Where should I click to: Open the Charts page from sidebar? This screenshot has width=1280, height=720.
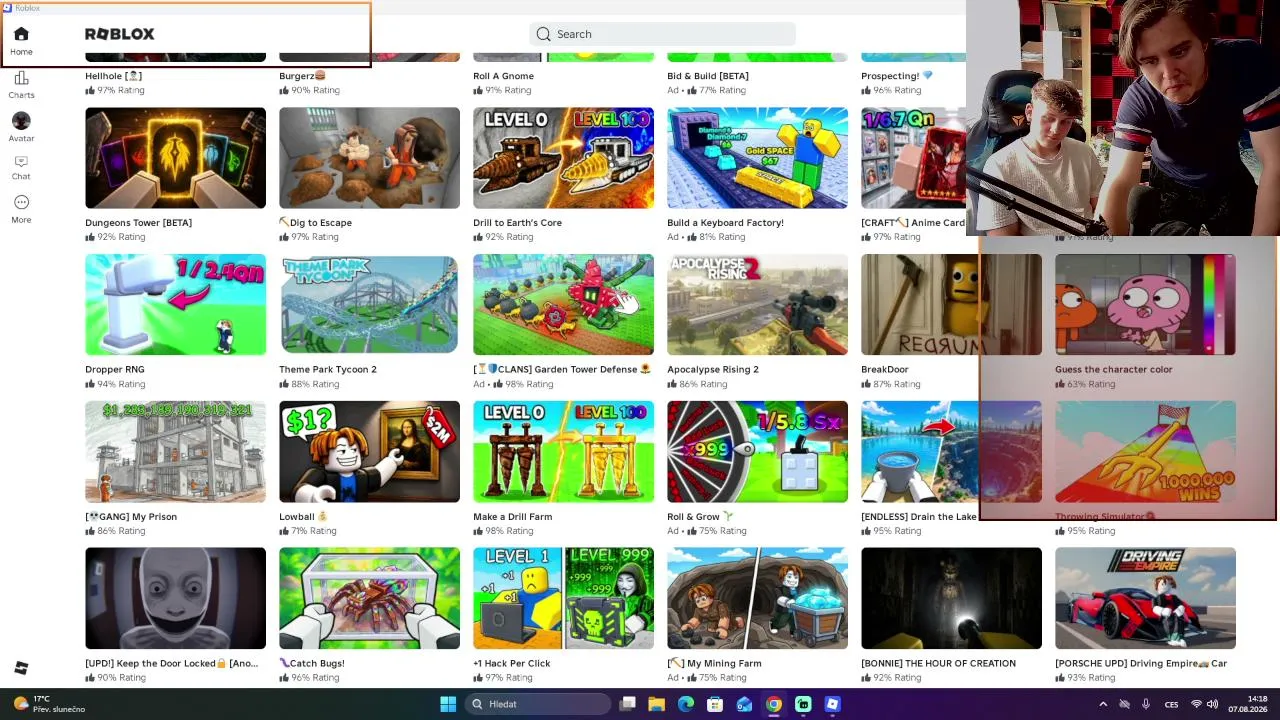[x=21, y=85]
